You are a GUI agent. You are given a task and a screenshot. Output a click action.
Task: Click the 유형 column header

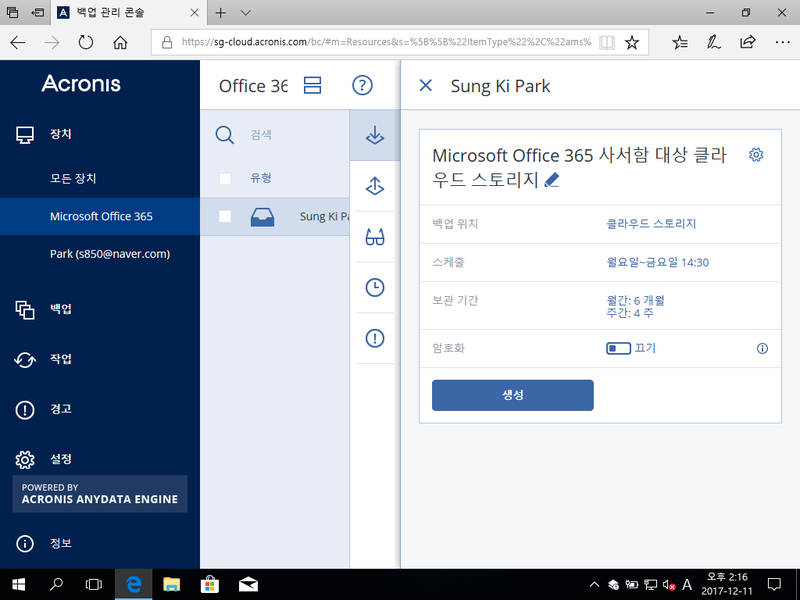[261, 178]
